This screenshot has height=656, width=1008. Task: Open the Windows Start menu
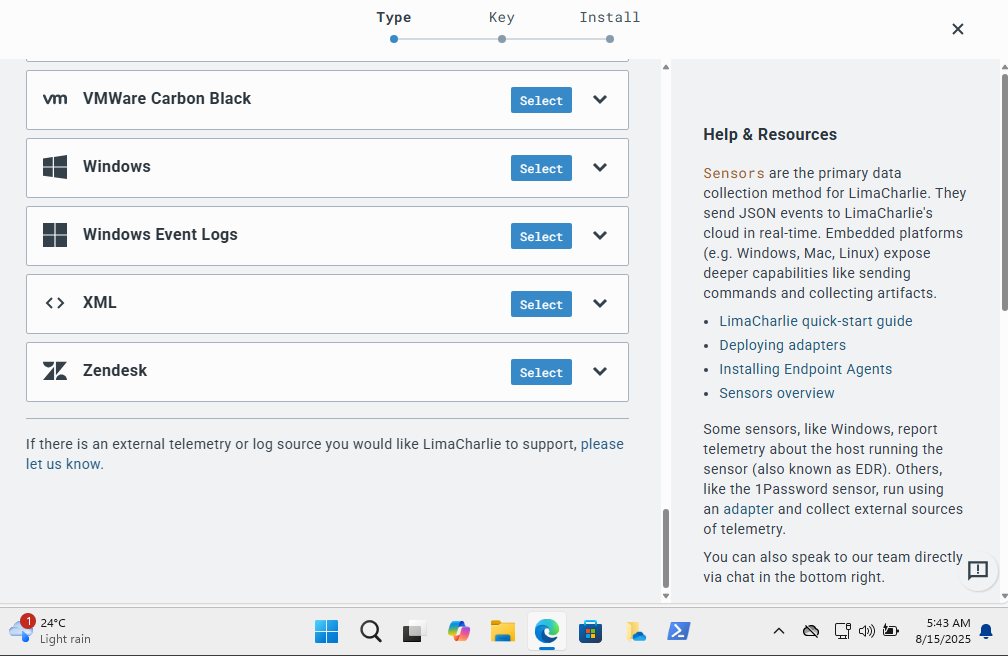pos(327,632)
